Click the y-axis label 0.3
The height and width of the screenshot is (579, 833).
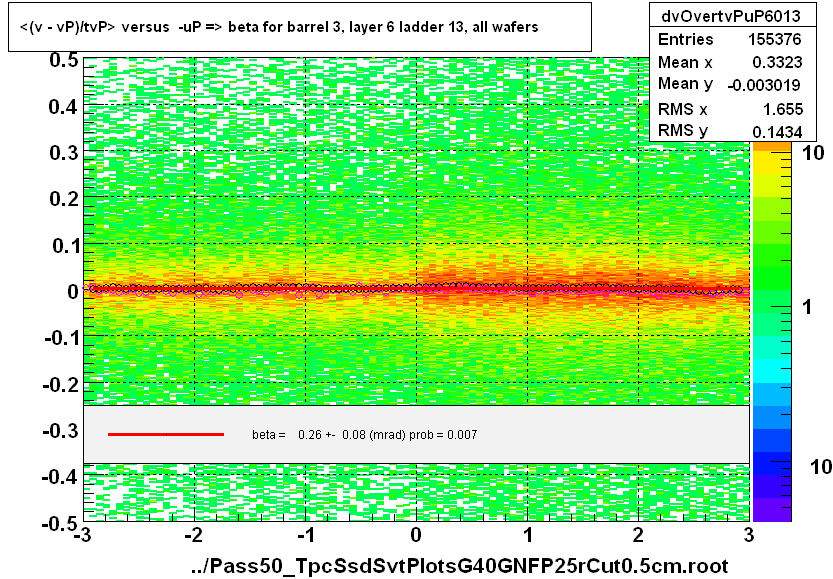64,153
